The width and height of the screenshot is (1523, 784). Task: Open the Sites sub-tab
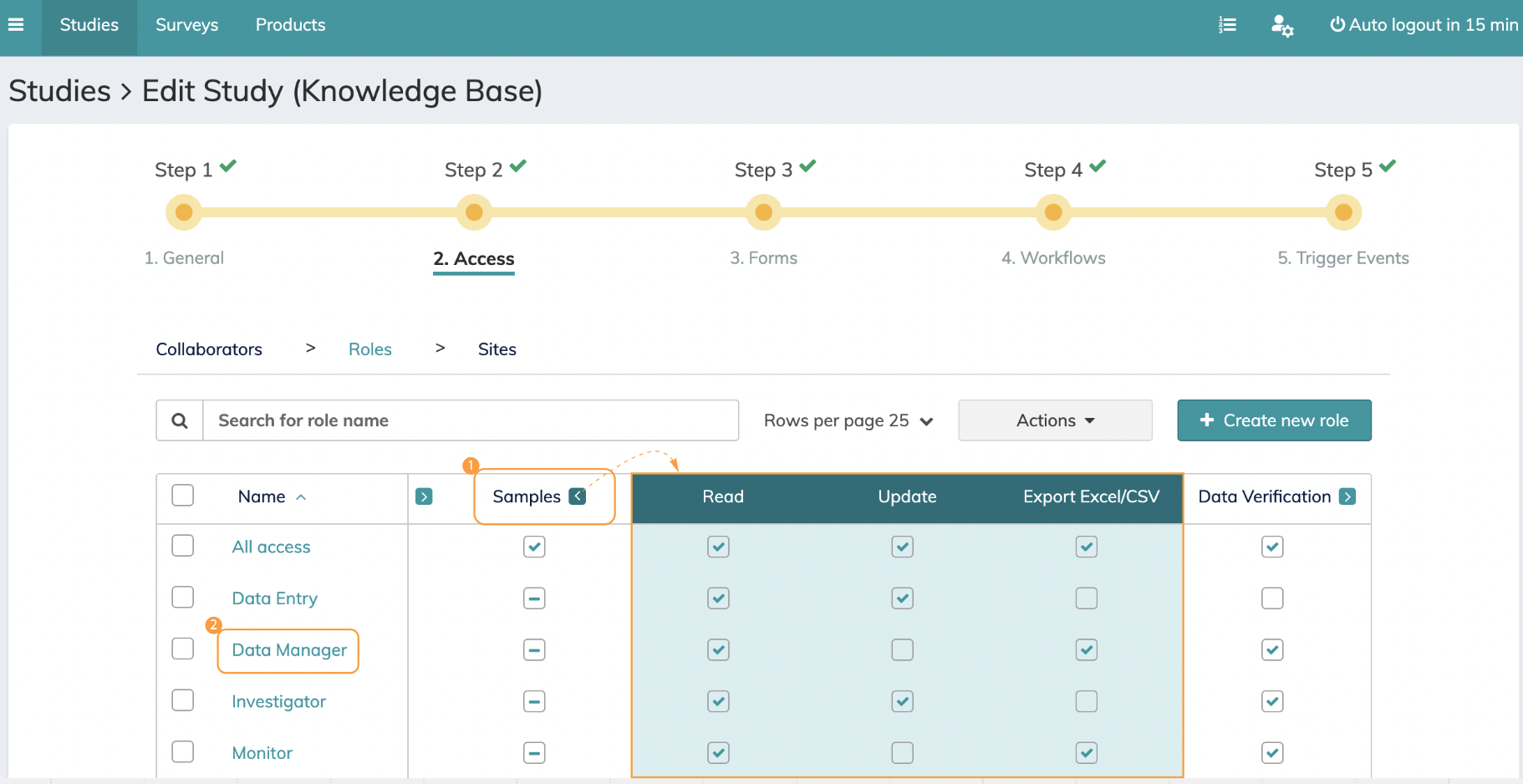[x=497, y=349]
